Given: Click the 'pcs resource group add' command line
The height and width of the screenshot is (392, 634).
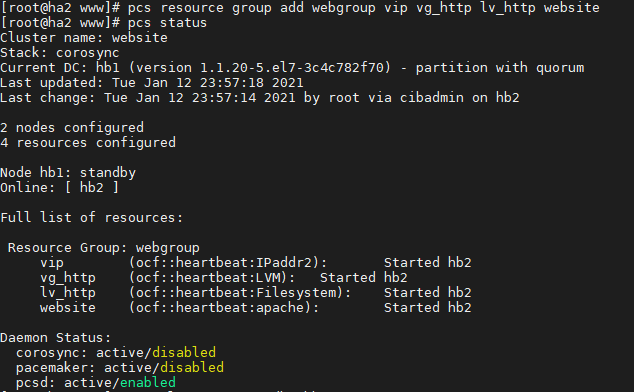Looking at the screenshot, I should [300, 8].
